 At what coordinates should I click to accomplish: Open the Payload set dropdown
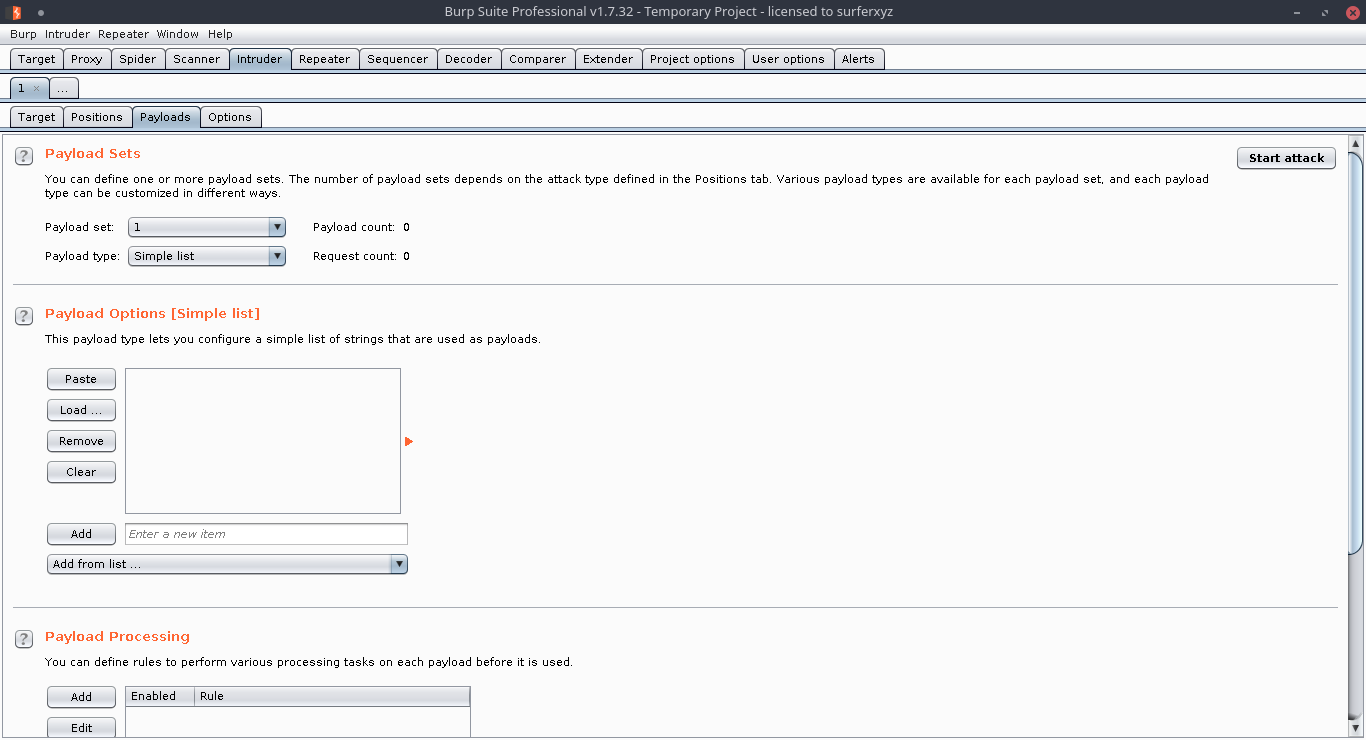coord(207,227)
